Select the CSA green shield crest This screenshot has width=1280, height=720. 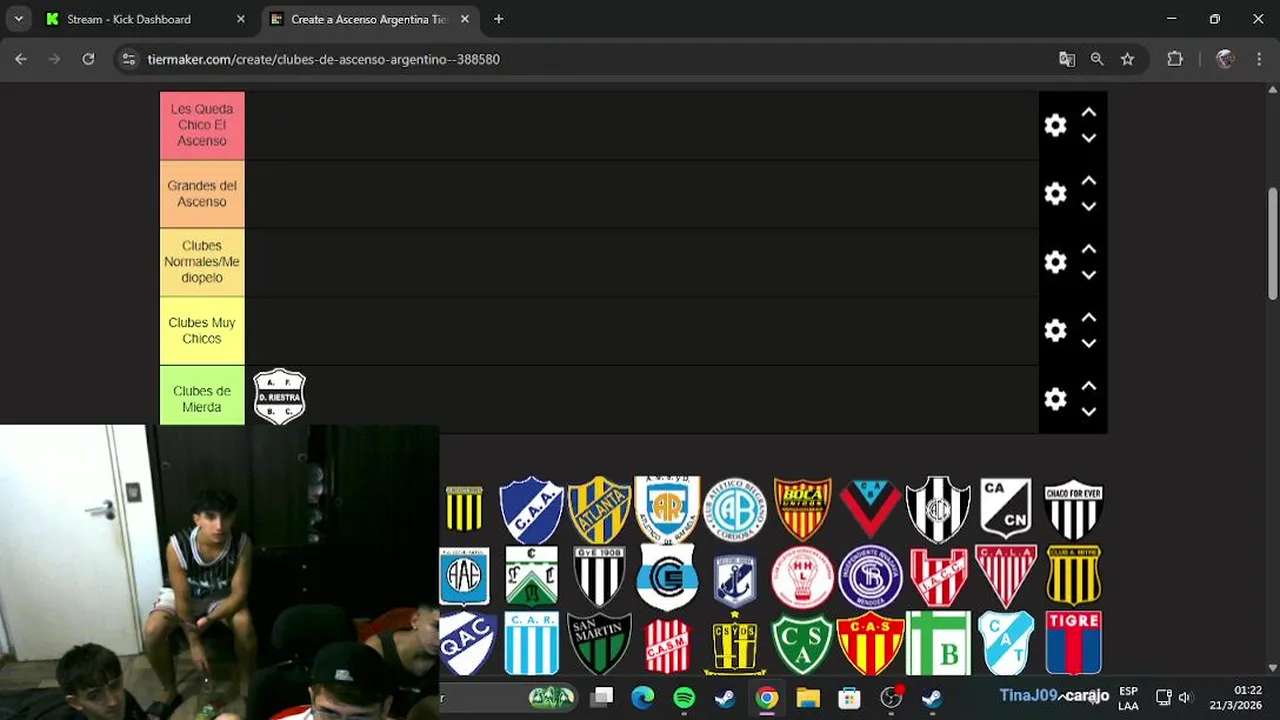(x=803, y=643)
